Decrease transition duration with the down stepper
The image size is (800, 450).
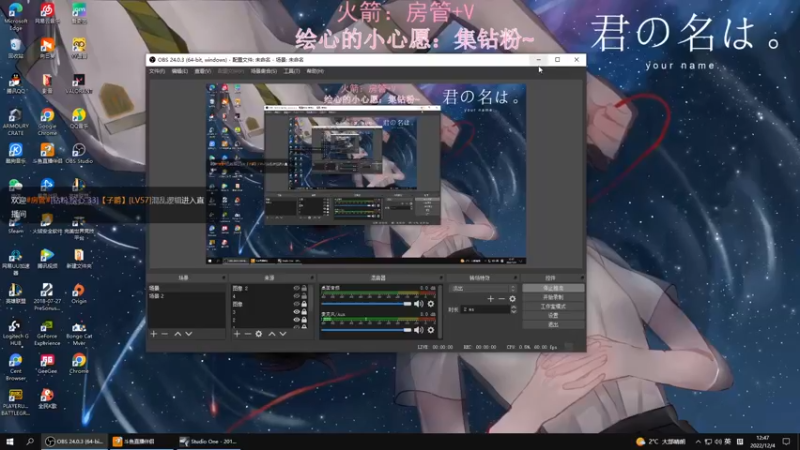click(x=514, y=311)
